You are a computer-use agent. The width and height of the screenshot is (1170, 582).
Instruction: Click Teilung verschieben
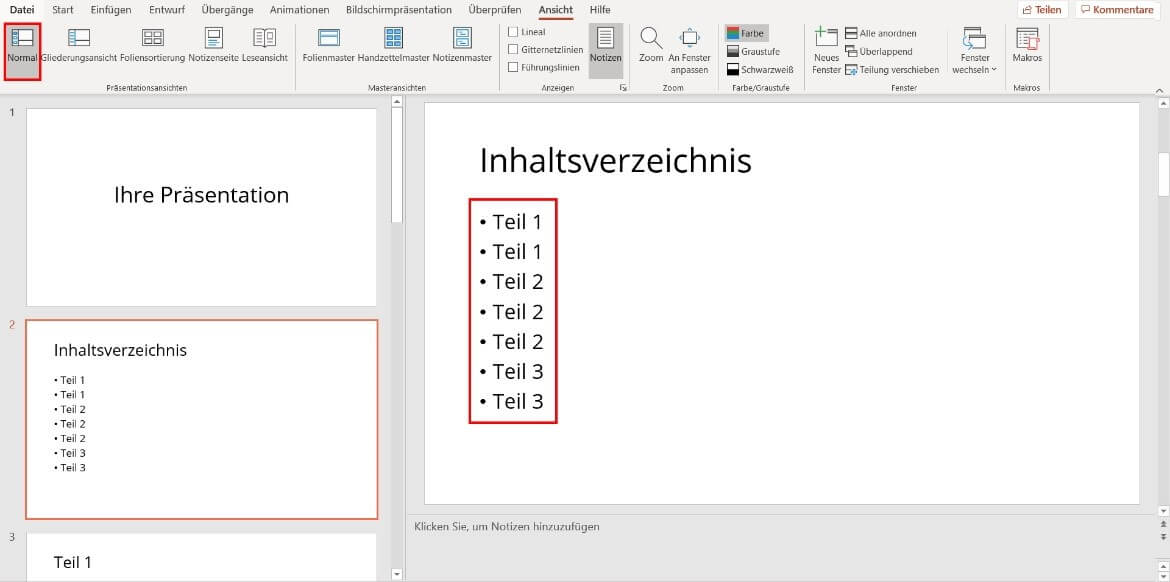pyautogui.click(x=892, y=69)
